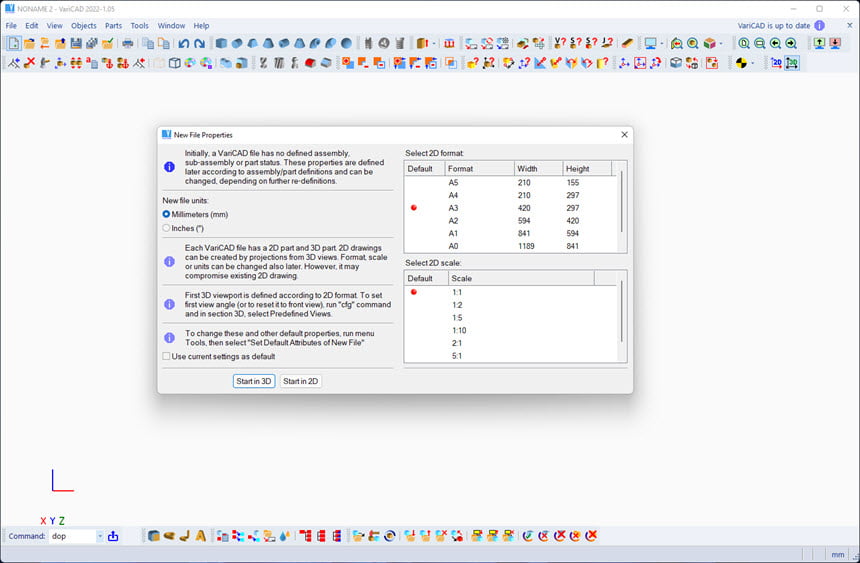Click the Save floppy disk icon
860x563 pixels.
tap(76, 43)
